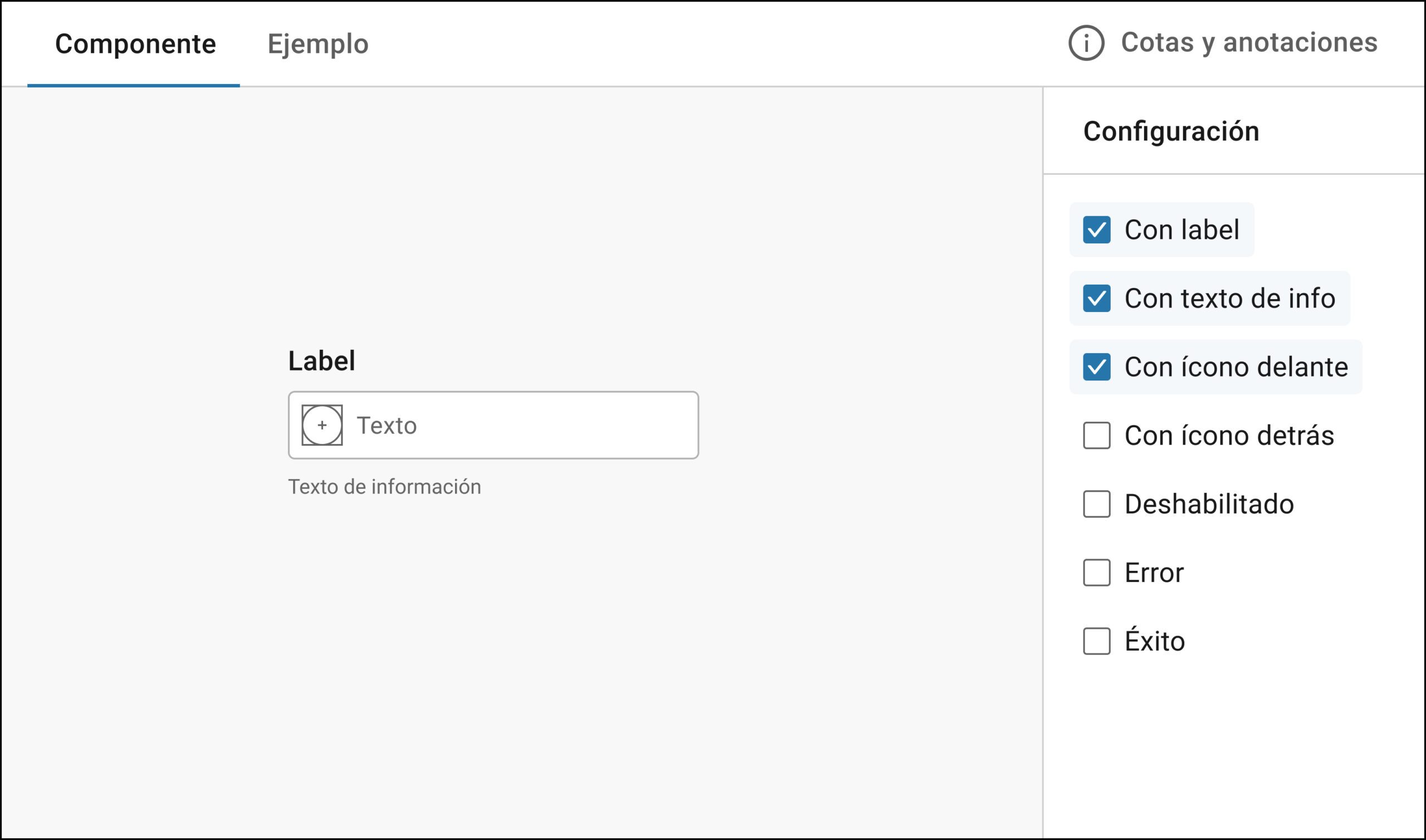
Task: Click the Texto de información helper text
Action: coord(386,486)
